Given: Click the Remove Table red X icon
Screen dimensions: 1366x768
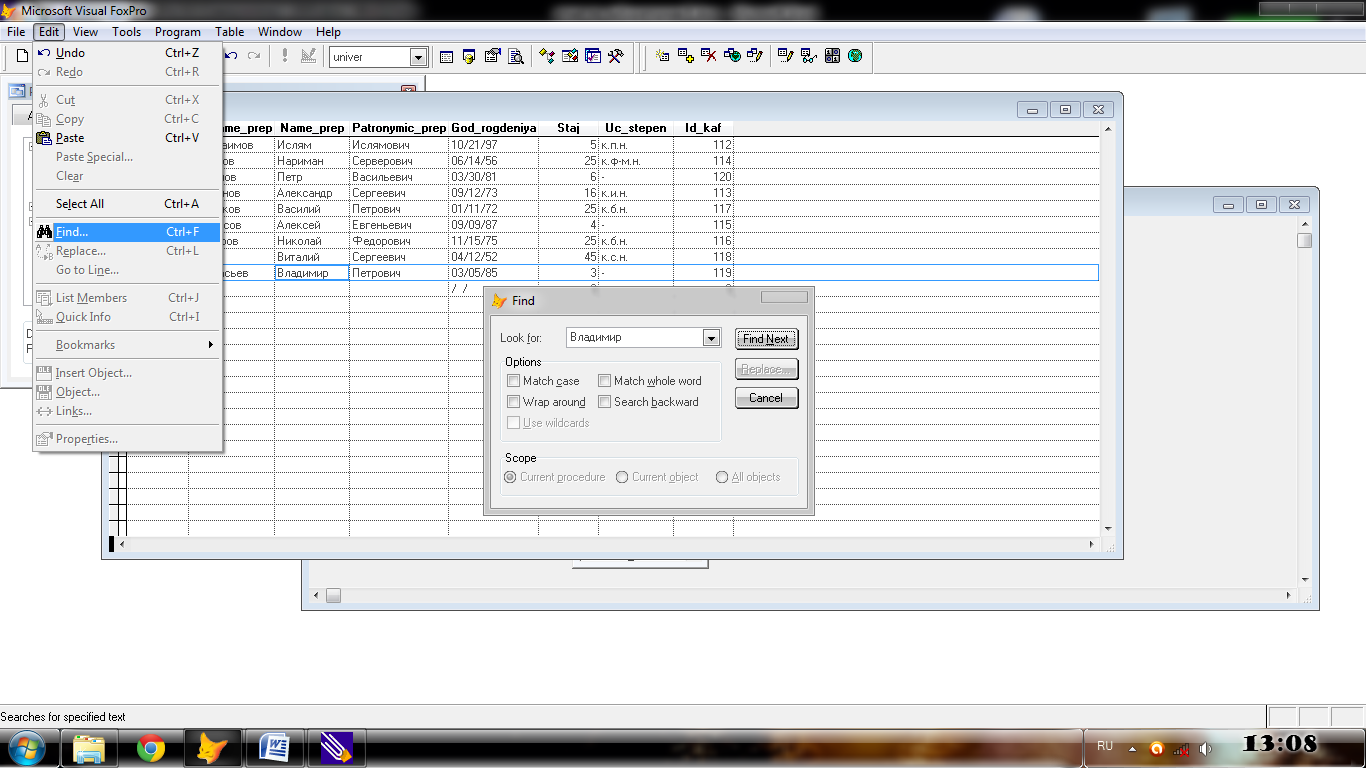Looking at the screenshot, I should pyautogui.click(x=709, y=57).
